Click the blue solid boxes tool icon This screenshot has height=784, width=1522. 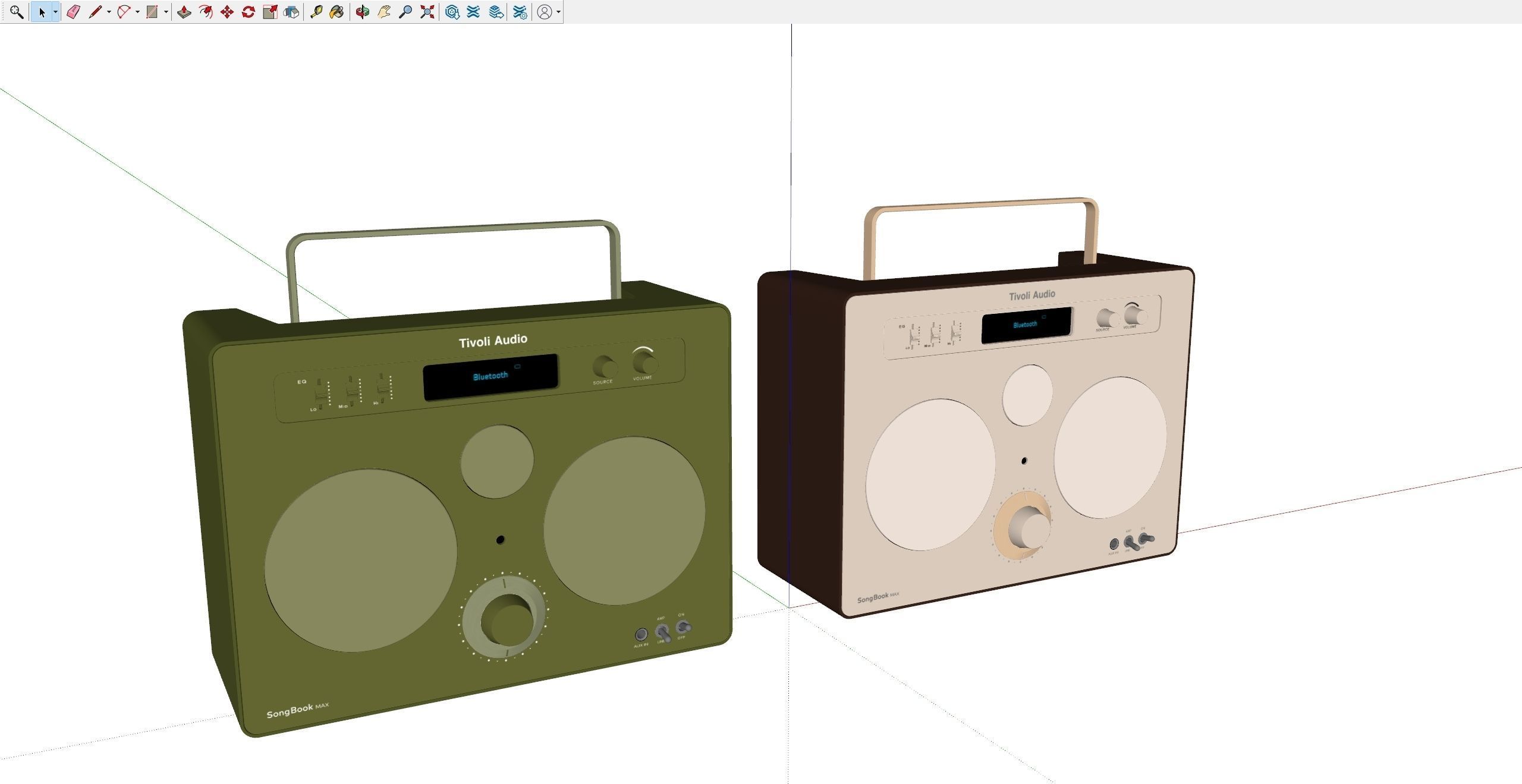tap(291, 11)
